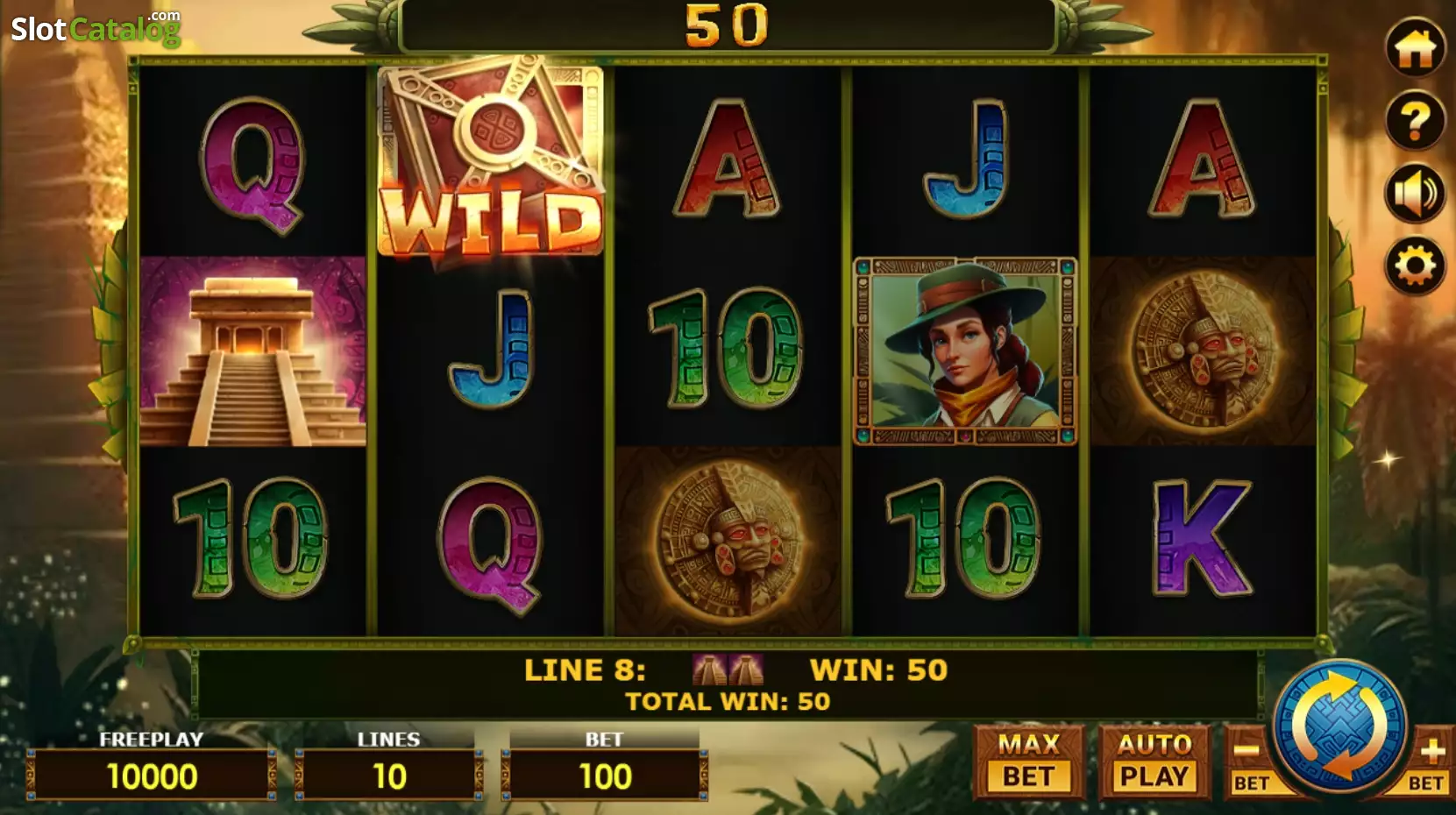Open the help question mark icon
The width and height of the screenshot is (1456, 815).
click(x=1415, y=120)
